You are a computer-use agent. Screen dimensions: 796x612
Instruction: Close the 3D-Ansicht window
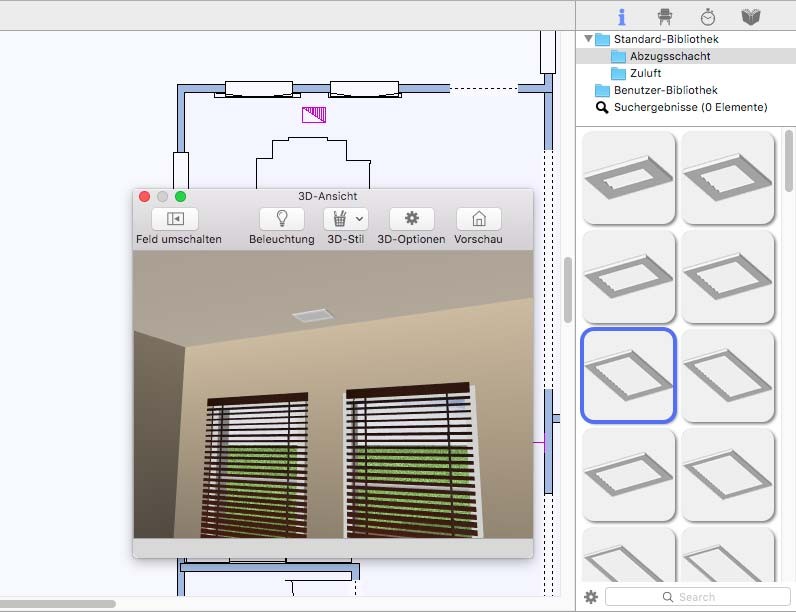pos(144,196)
